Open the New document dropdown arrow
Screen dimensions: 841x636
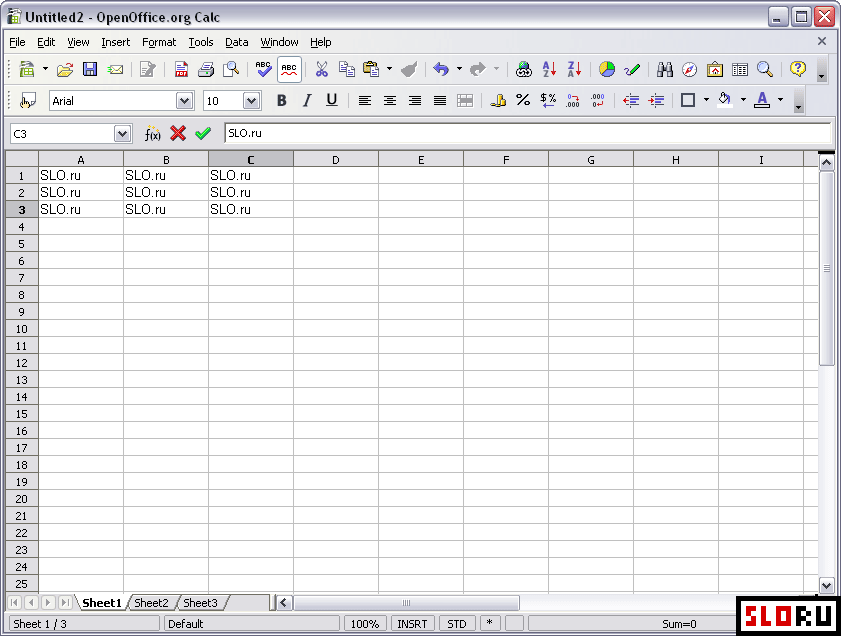pos(45,69)
